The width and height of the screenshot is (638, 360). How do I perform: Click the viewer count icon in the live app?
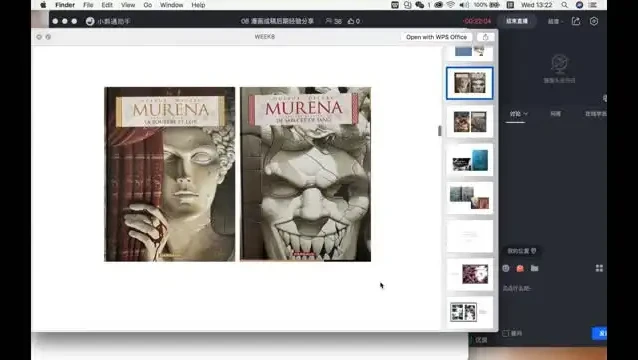click(x=328, y=21)
